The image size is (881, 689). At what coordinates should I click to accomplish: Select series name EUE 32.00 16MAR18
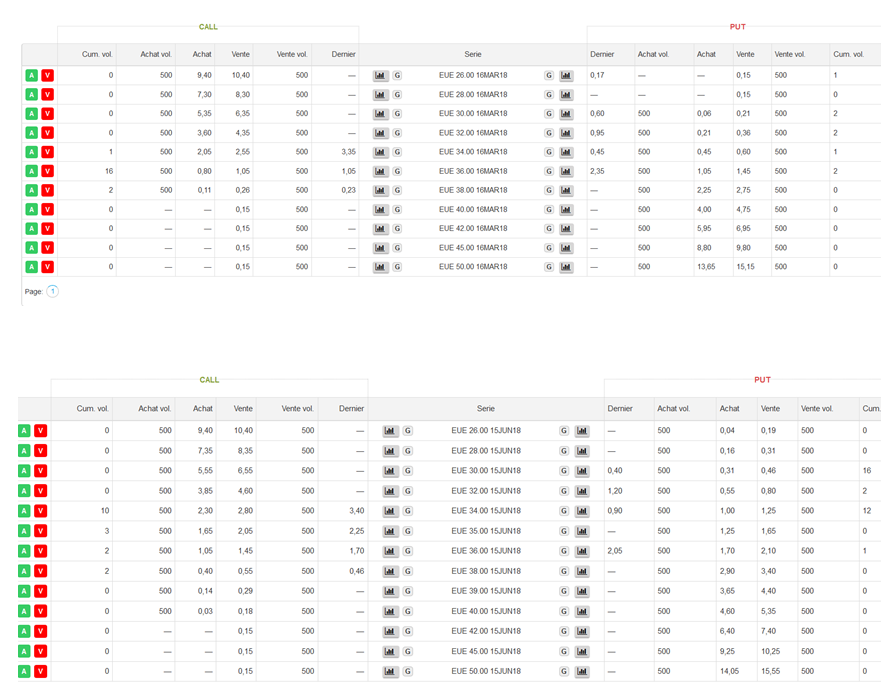point(473,133)
